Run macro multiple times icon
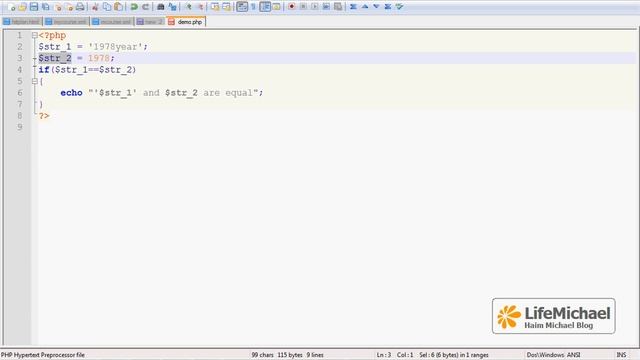 point(326,7)
